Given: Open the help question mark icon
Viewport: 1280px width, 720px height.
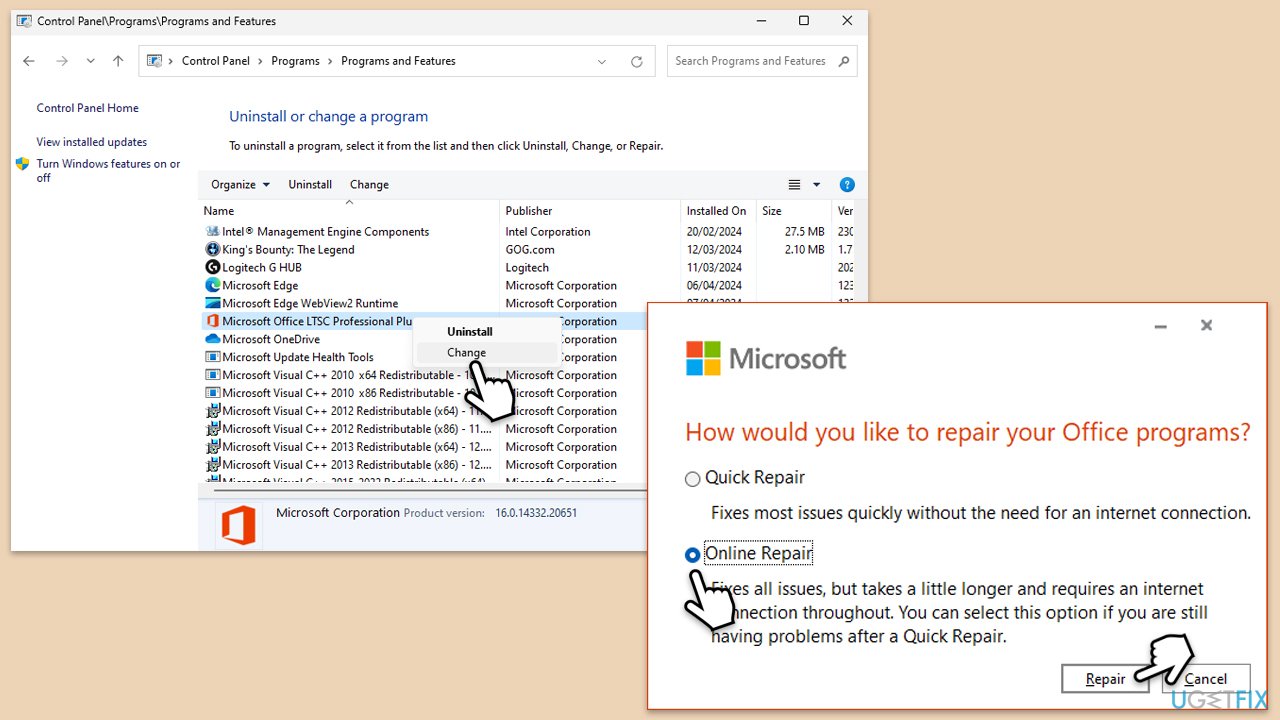Looking at the screenshot, I should tap(847, 185).
